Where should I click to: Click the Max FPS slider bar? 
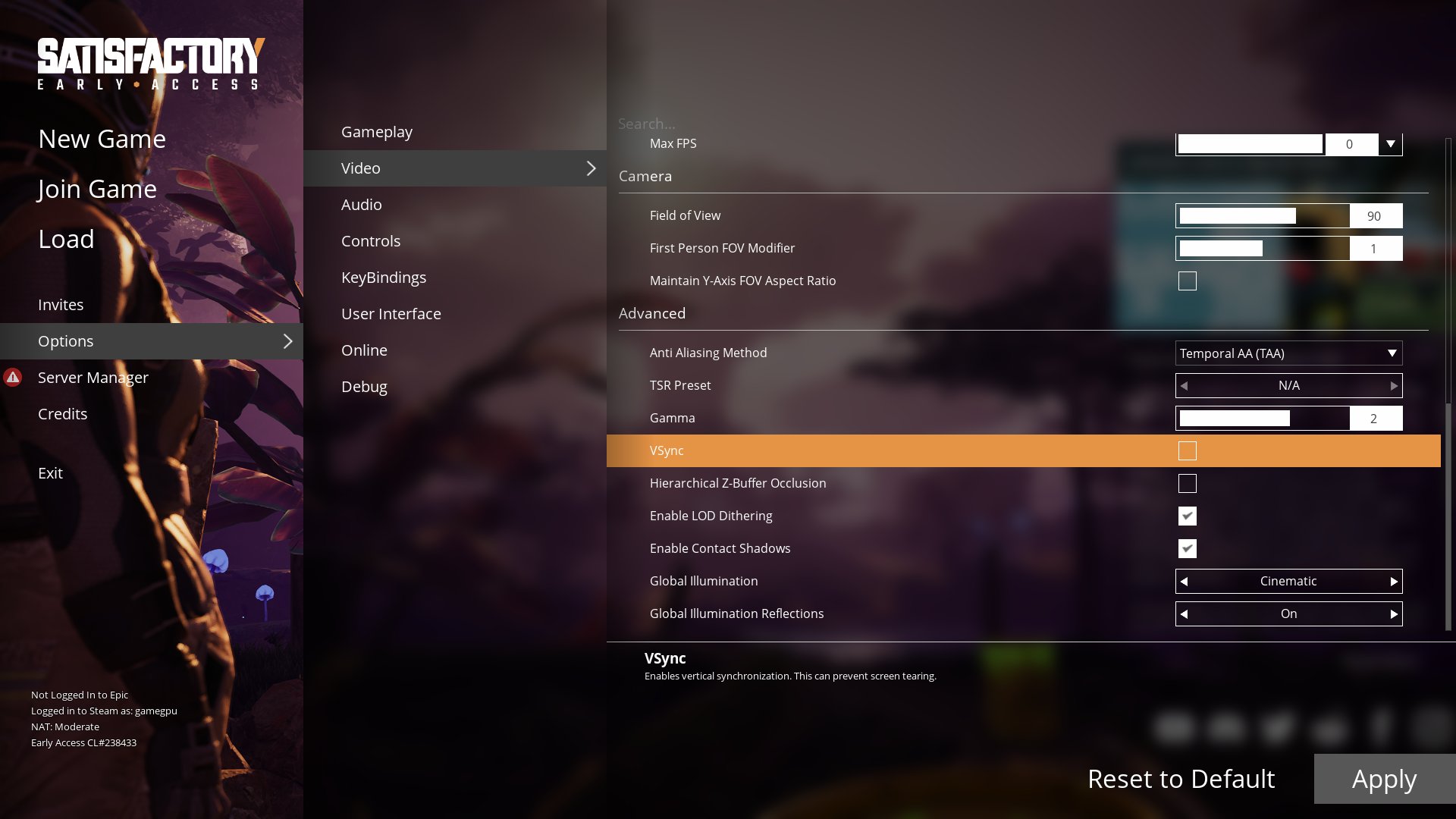pos(1250,144)
